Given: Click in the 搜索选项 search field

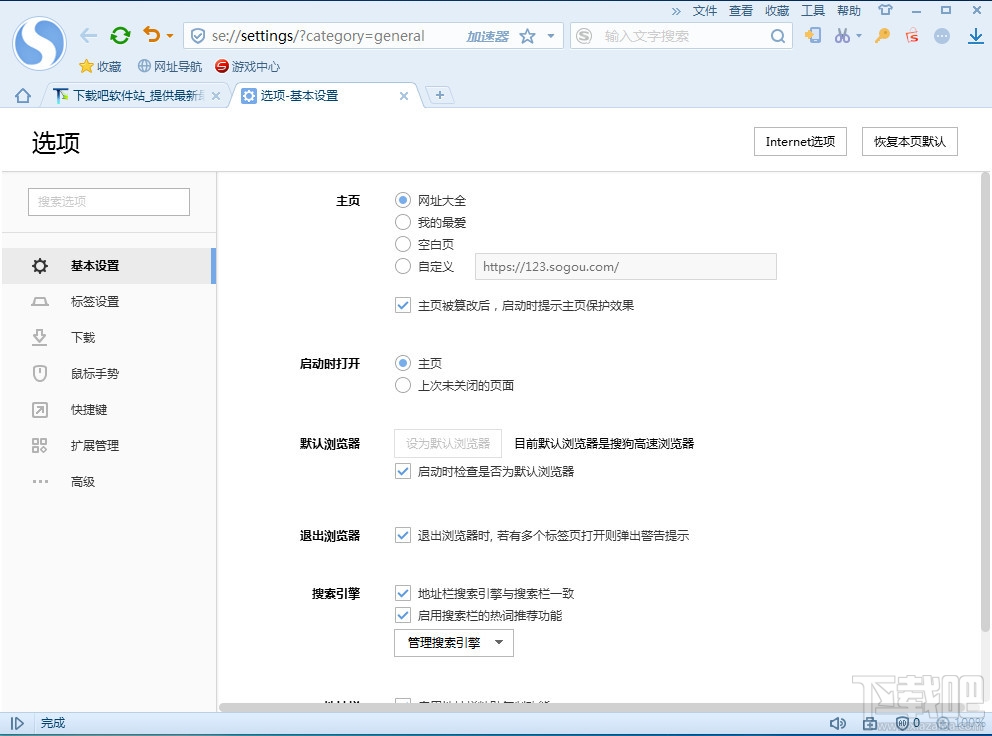Looking at the screenshot, I should 109,202.
